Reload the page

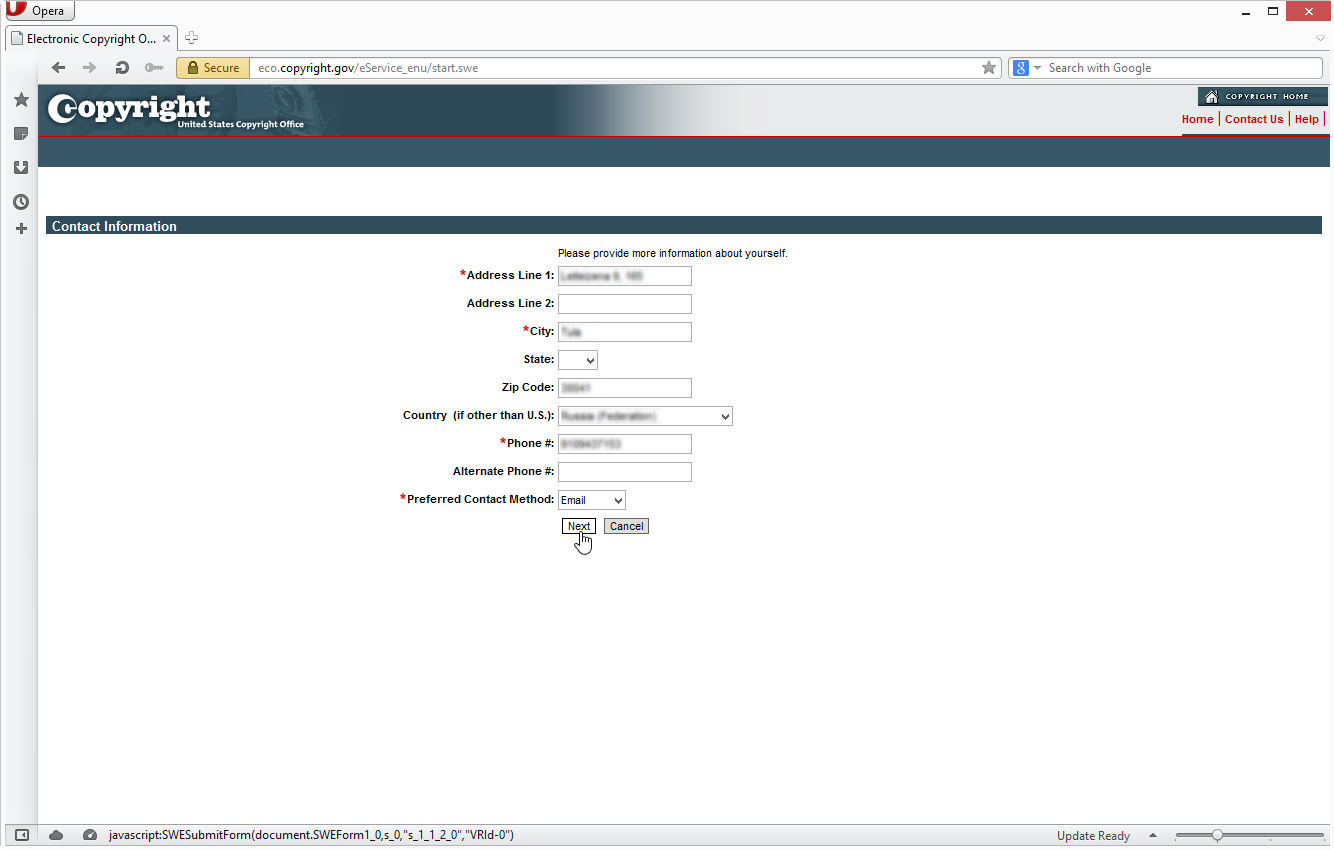[x=122, y=68]
